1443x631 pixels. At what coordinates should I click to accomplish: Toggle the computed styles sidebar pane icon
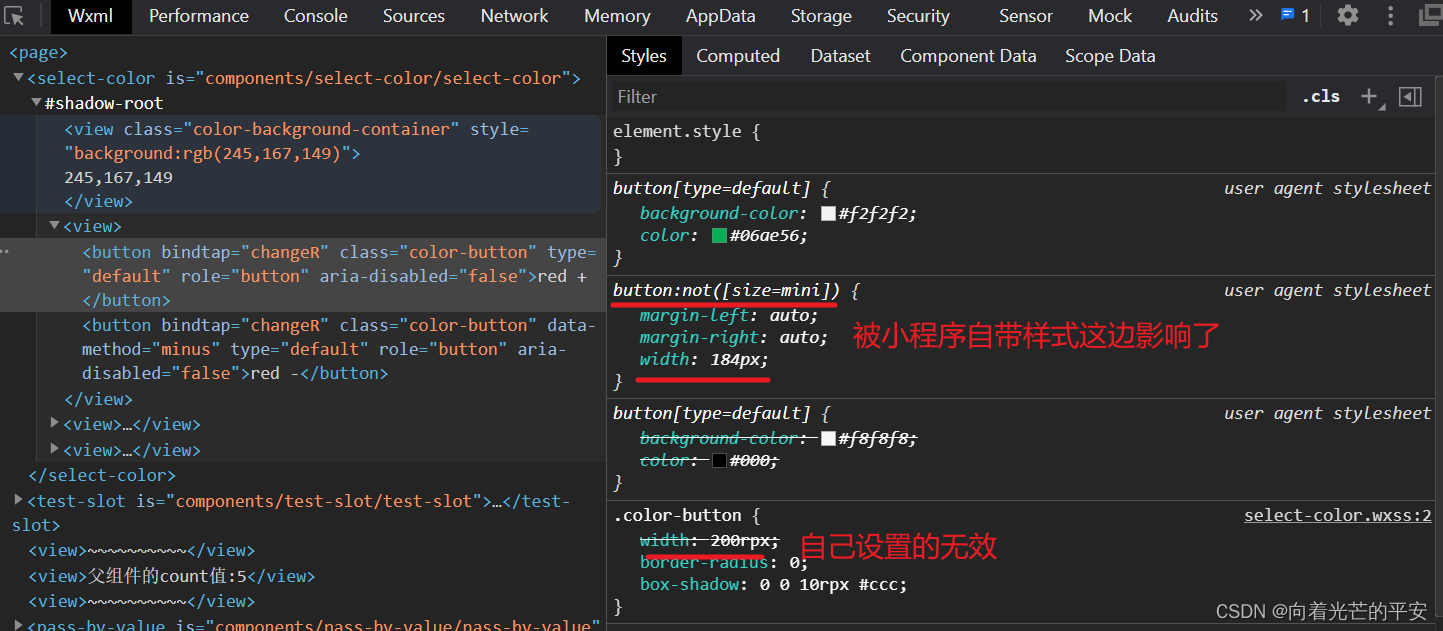1410,96
